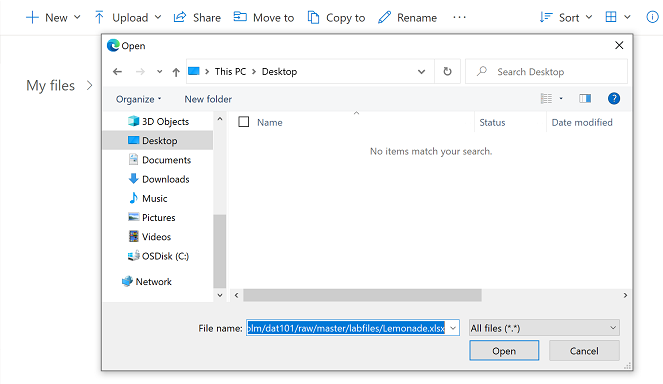This screenshot has height=384, width=663.
Task: Click the search magnifier icon
Action: (482, 71)
